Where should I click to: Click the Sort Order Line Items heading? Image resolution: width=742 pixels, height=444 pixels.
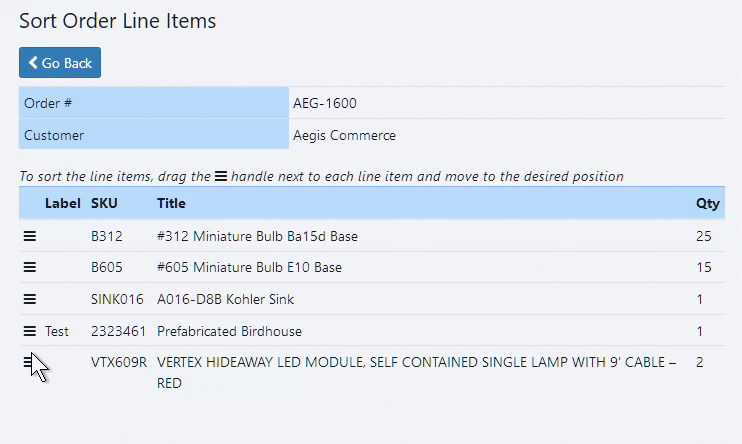point(117,20)
